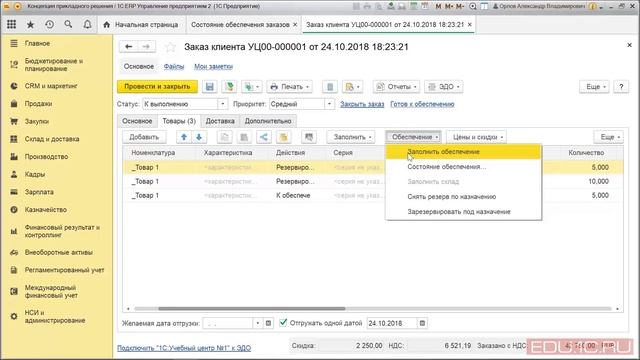Open Состояние обеспечения заказов tab
Screen dimensions: 640x360
[240, 24]
